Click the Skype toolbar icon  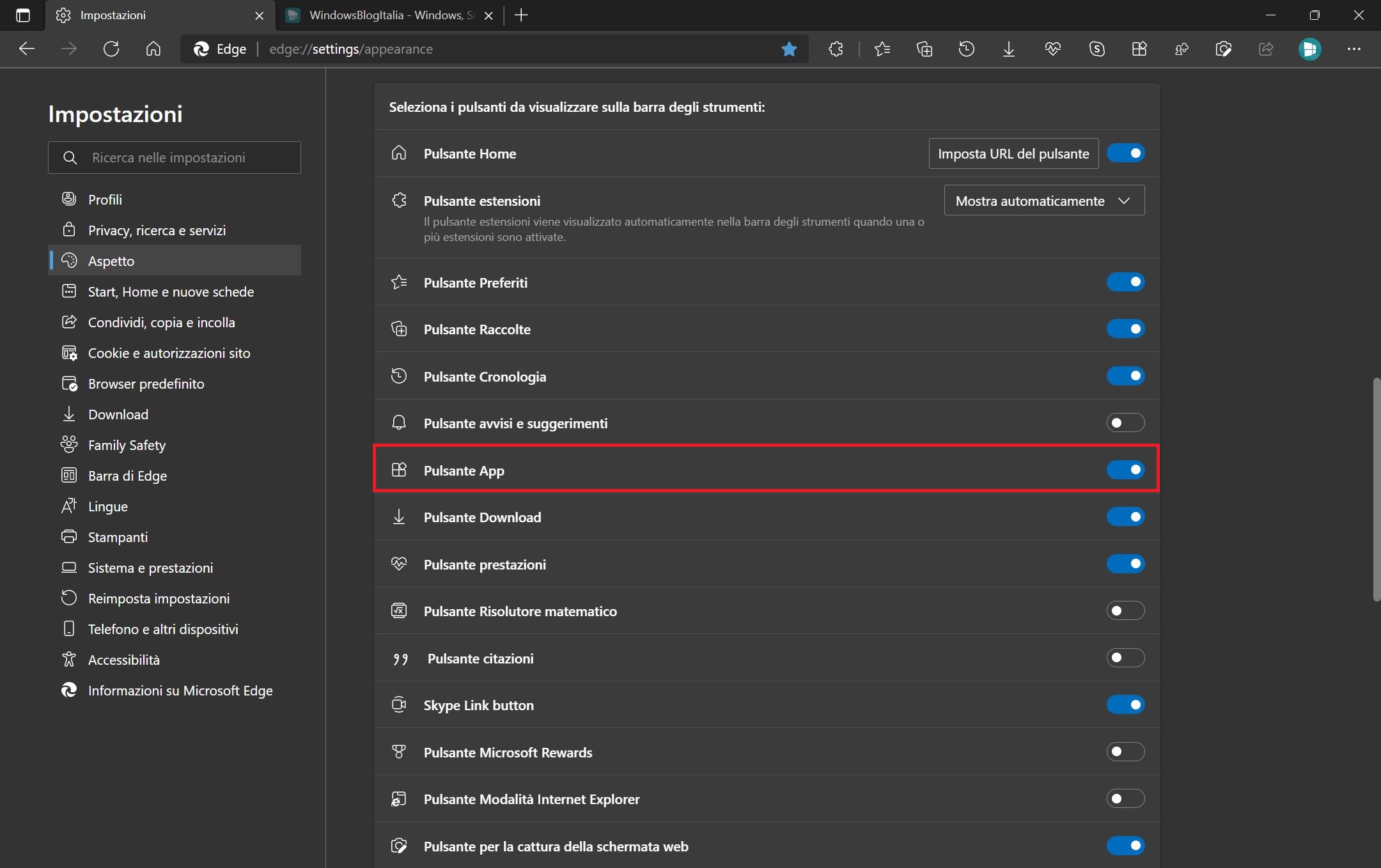coord(1097,49)
